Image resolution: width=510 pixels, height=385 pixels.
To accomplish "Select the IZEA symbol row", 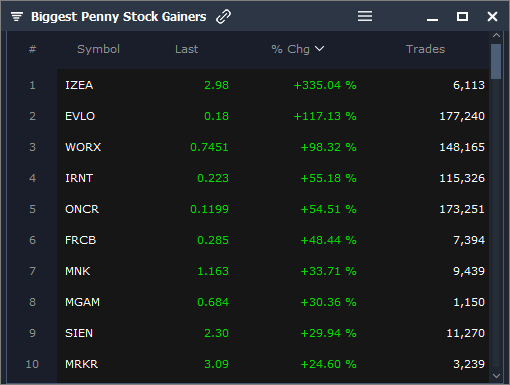I will tap(273, 85).
